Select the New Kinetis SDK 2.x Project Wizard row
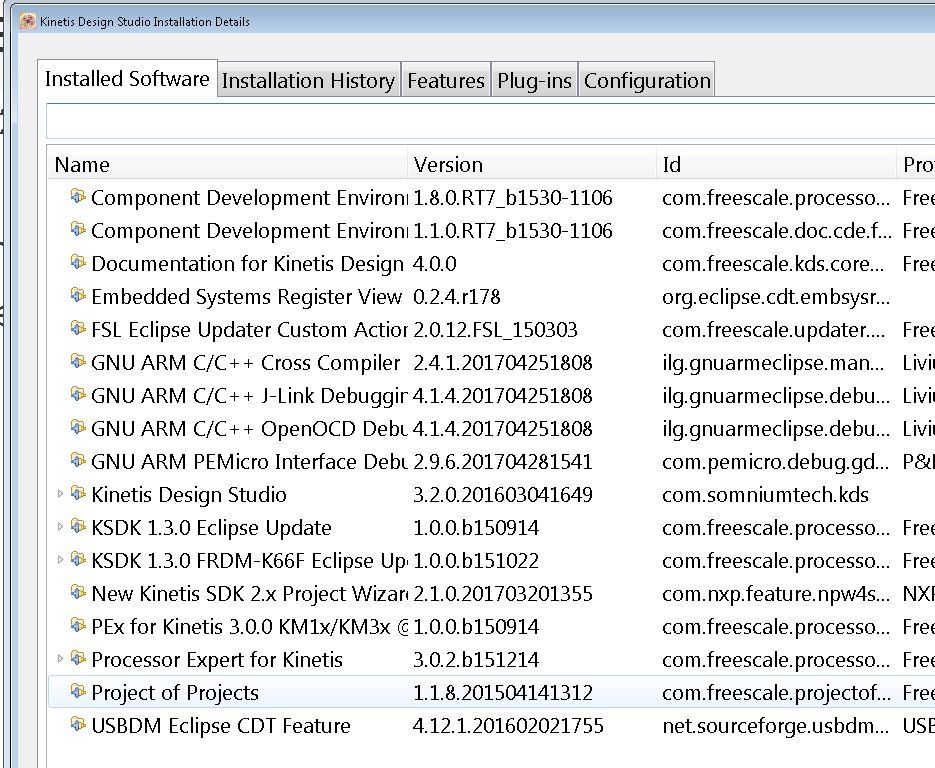The image size is (935, 768). click(490, 594)
